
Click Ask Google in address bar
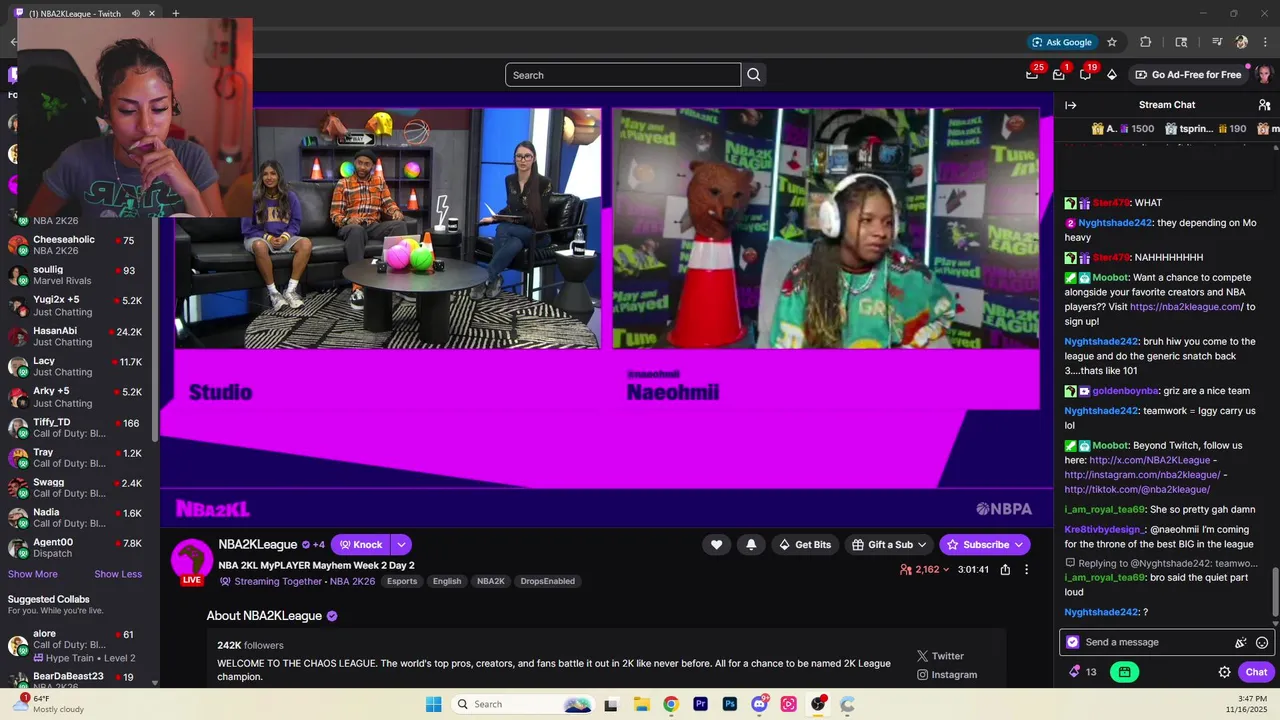point(1062,42)
